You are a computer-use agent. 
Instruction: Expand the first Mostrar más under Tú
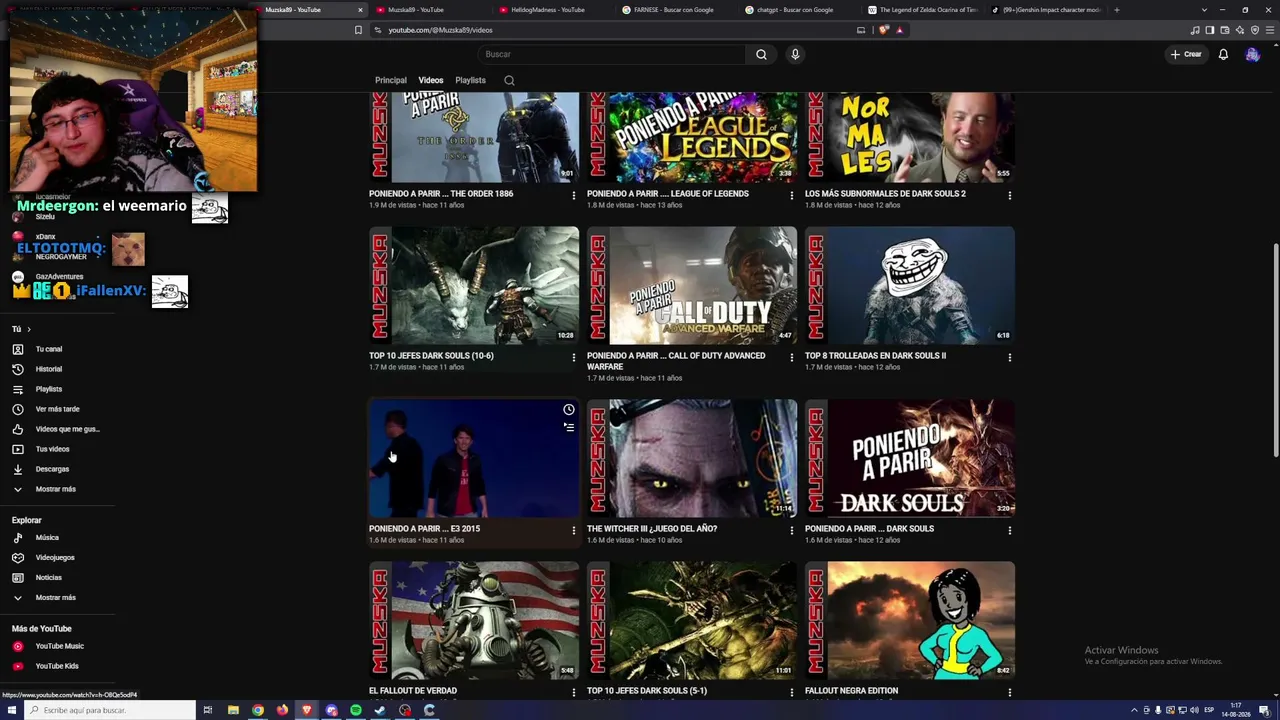55,489
